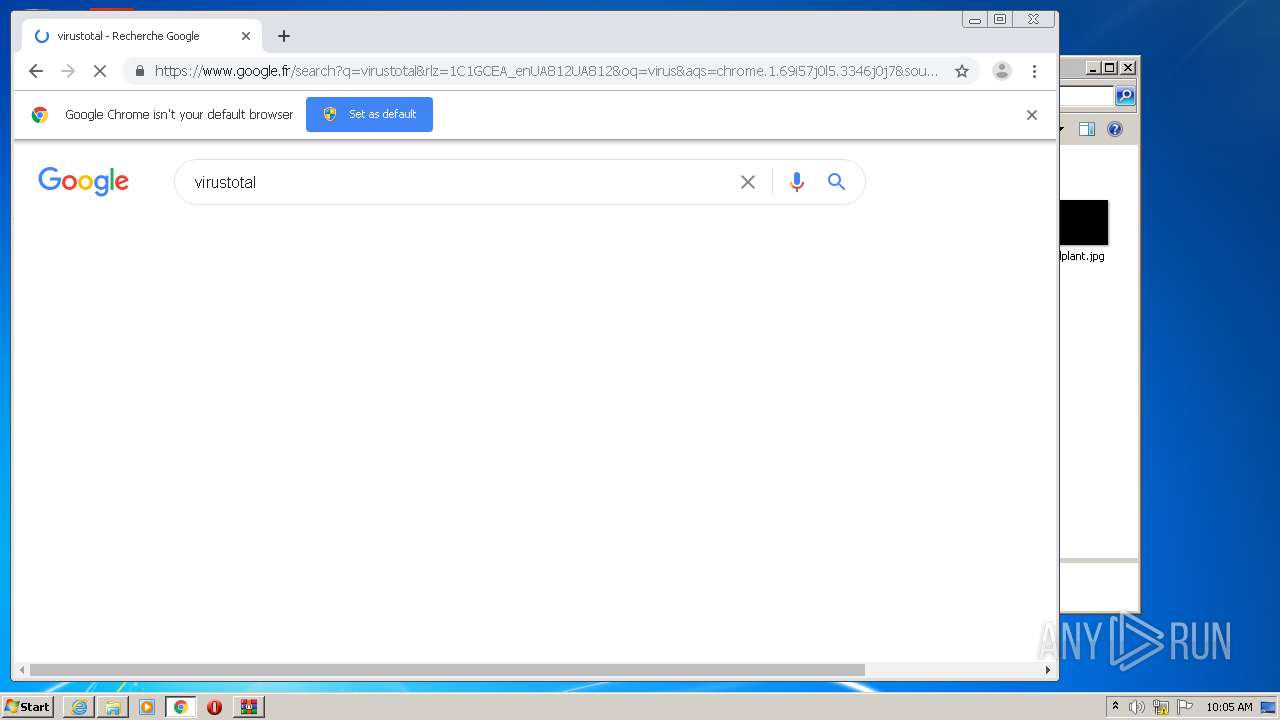Click in the virustotal search box

(x=460, y=182)
